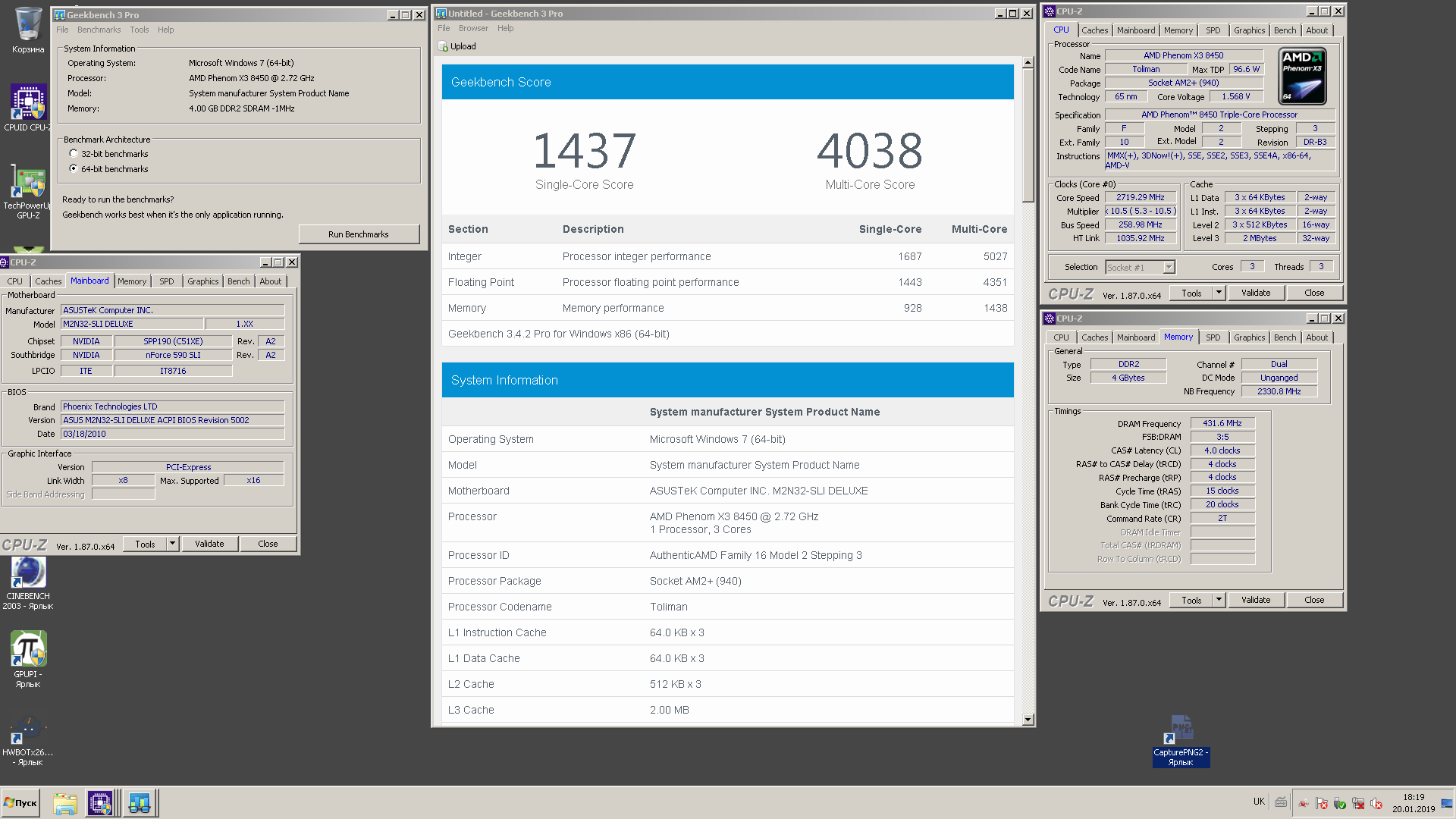
Task: Click the Safely Remove Hardware tray icon
Action: (1340, 803)
